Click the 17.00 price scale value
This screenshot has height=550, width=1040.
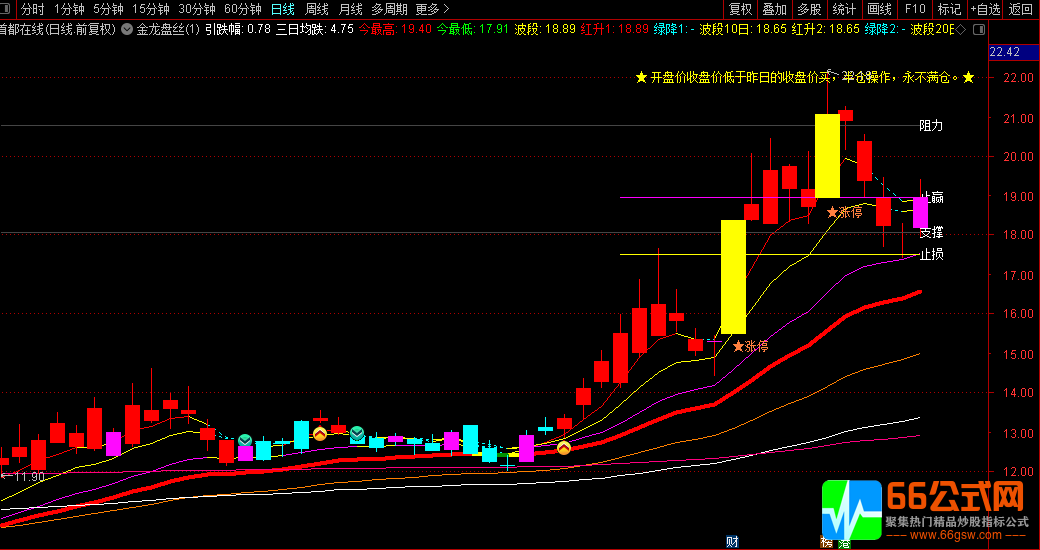click(1018, 275)
